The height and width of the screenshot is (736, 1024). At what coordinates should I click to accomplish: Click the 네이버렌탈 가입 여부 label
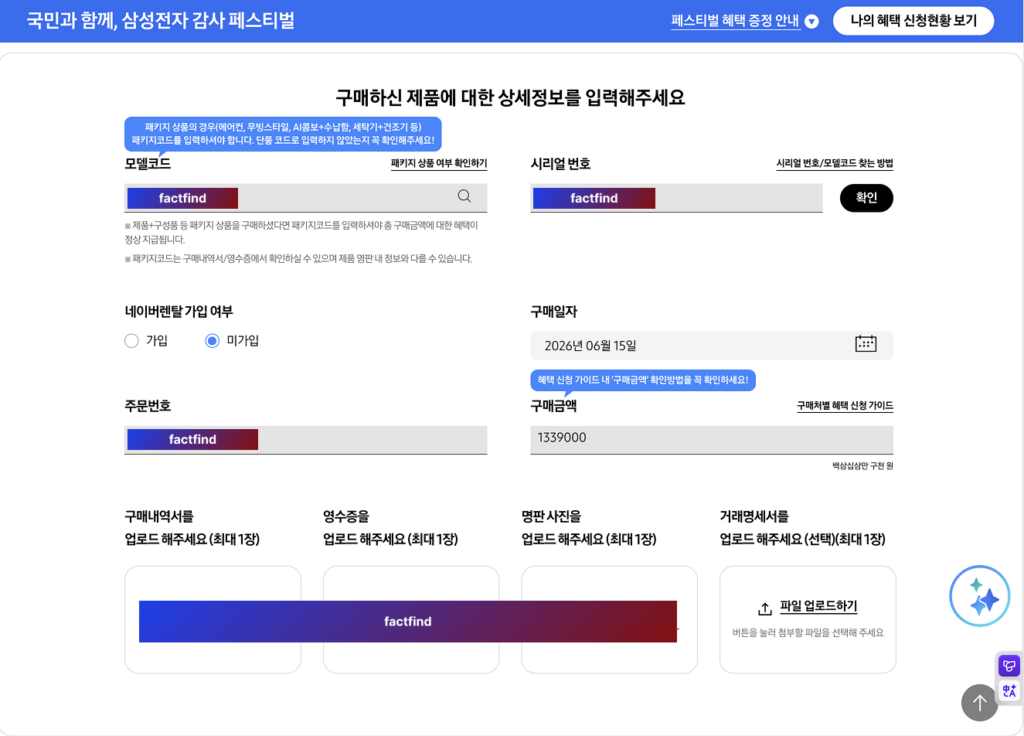tap(178, 312)
